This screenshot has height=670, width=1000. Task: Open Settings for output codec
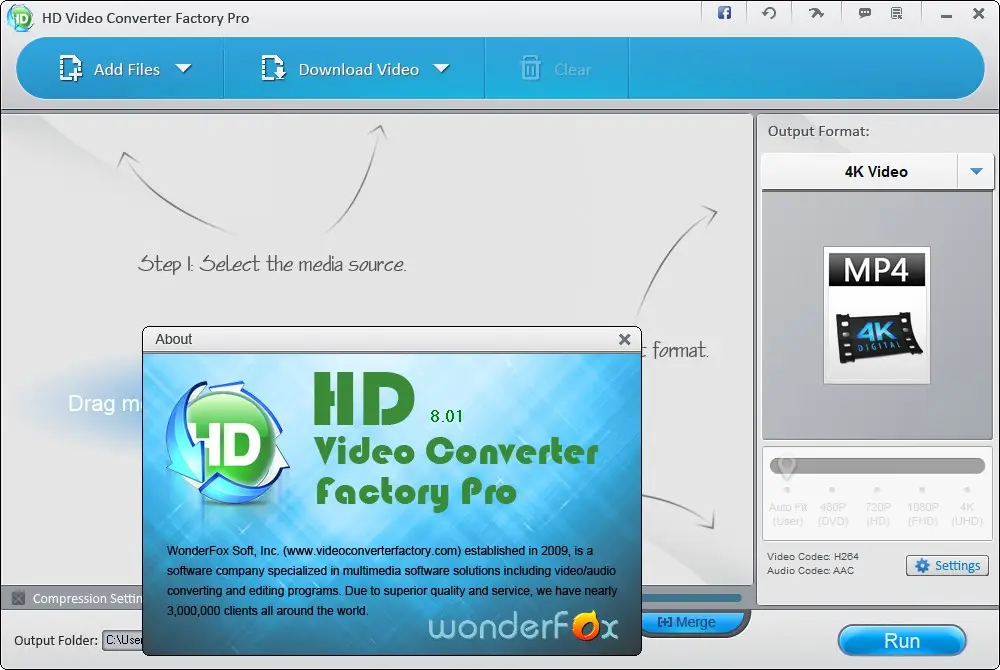pos(947,565)
